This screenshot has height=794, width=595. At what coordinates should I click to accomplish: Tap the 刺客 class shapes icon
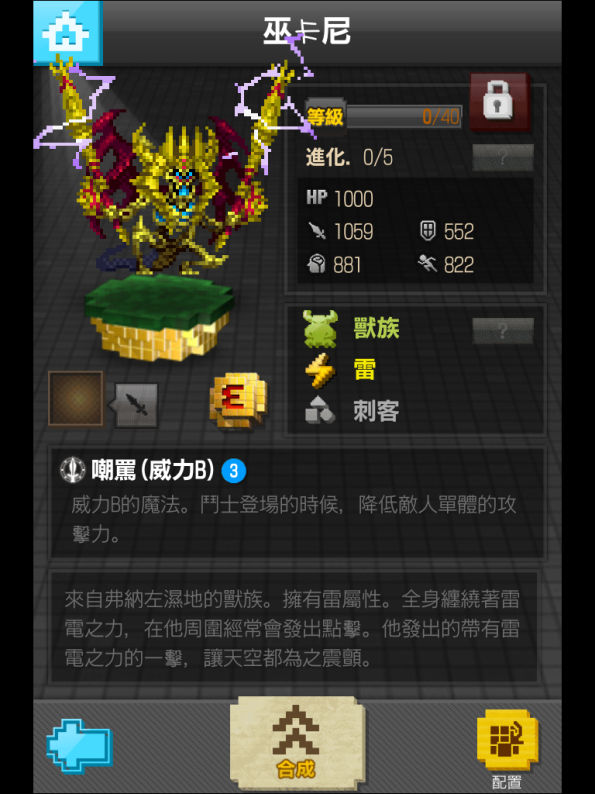click(x=320, y=410)
